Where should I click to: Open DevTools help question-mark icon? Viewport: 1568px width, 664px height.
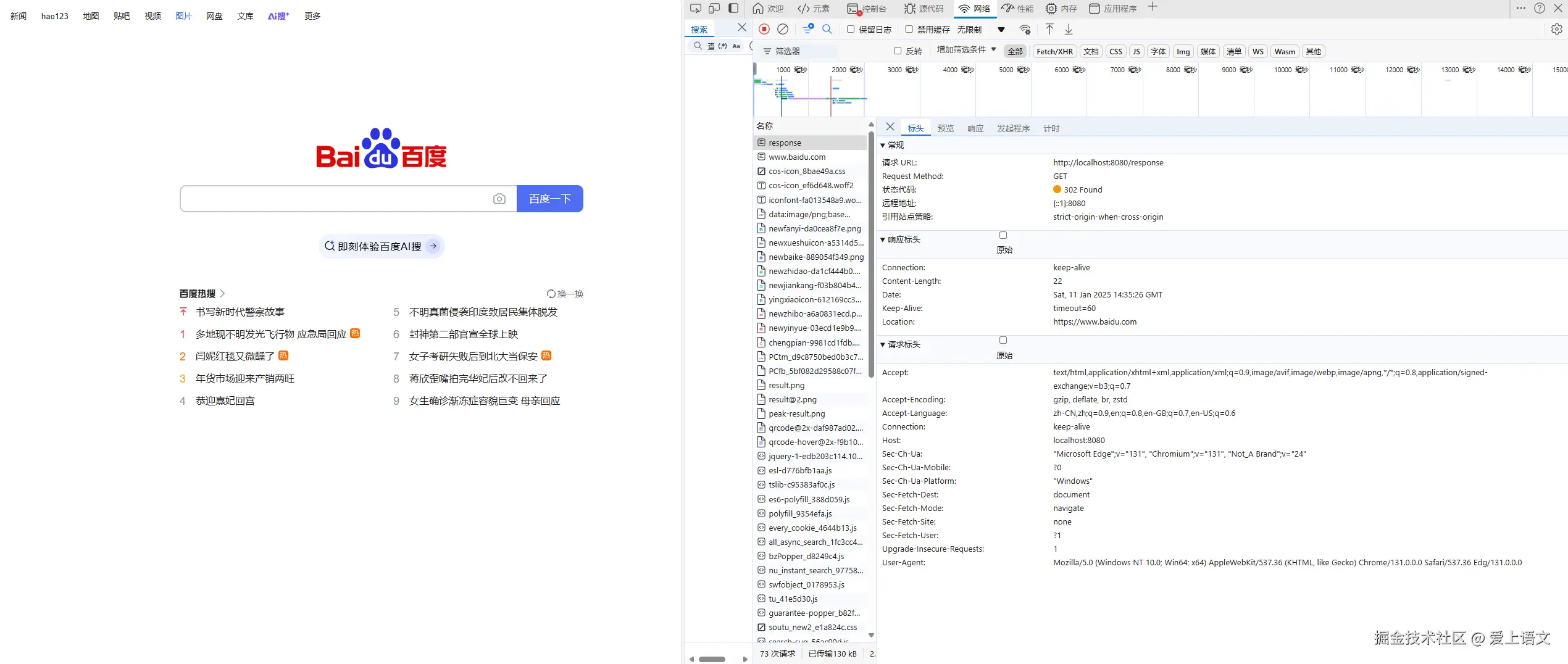click(1540, 9)
